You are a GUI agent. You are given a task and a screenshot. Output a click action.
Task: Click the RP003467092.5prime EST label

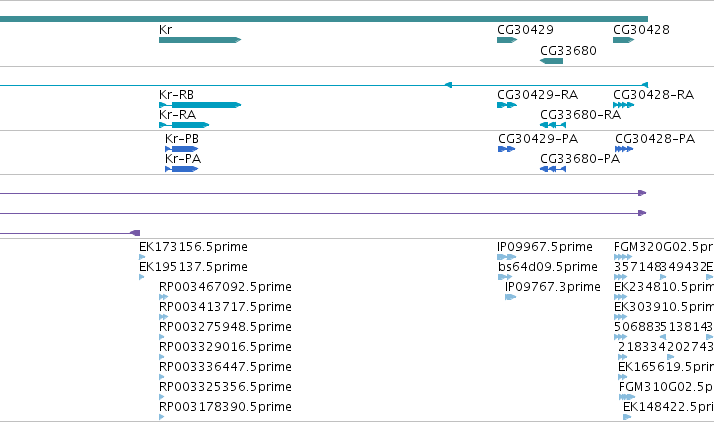pyautogui.click(x=225, y=287)
